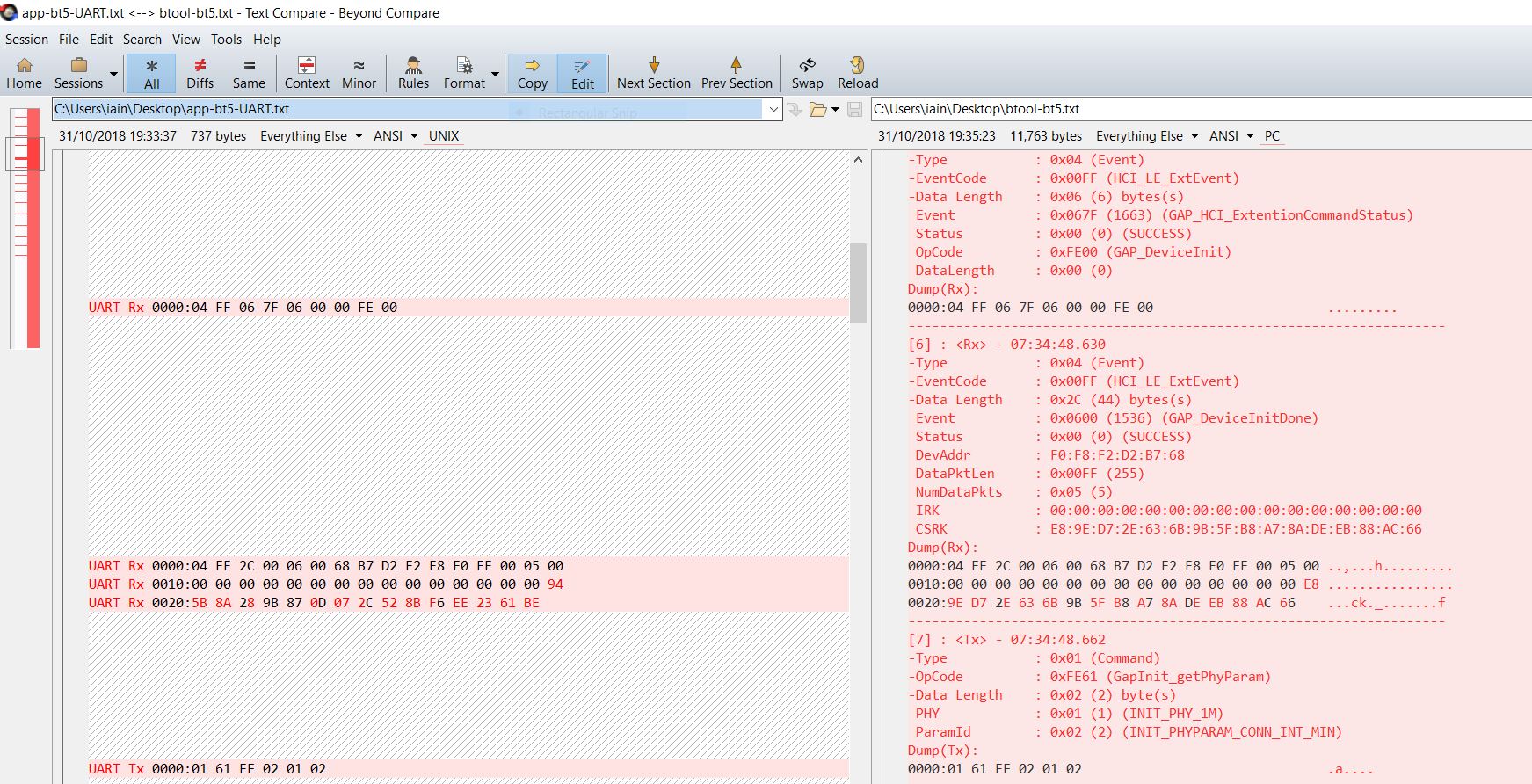Open the Help menu
Screen dimensions: 1532x784
(267, 40)
